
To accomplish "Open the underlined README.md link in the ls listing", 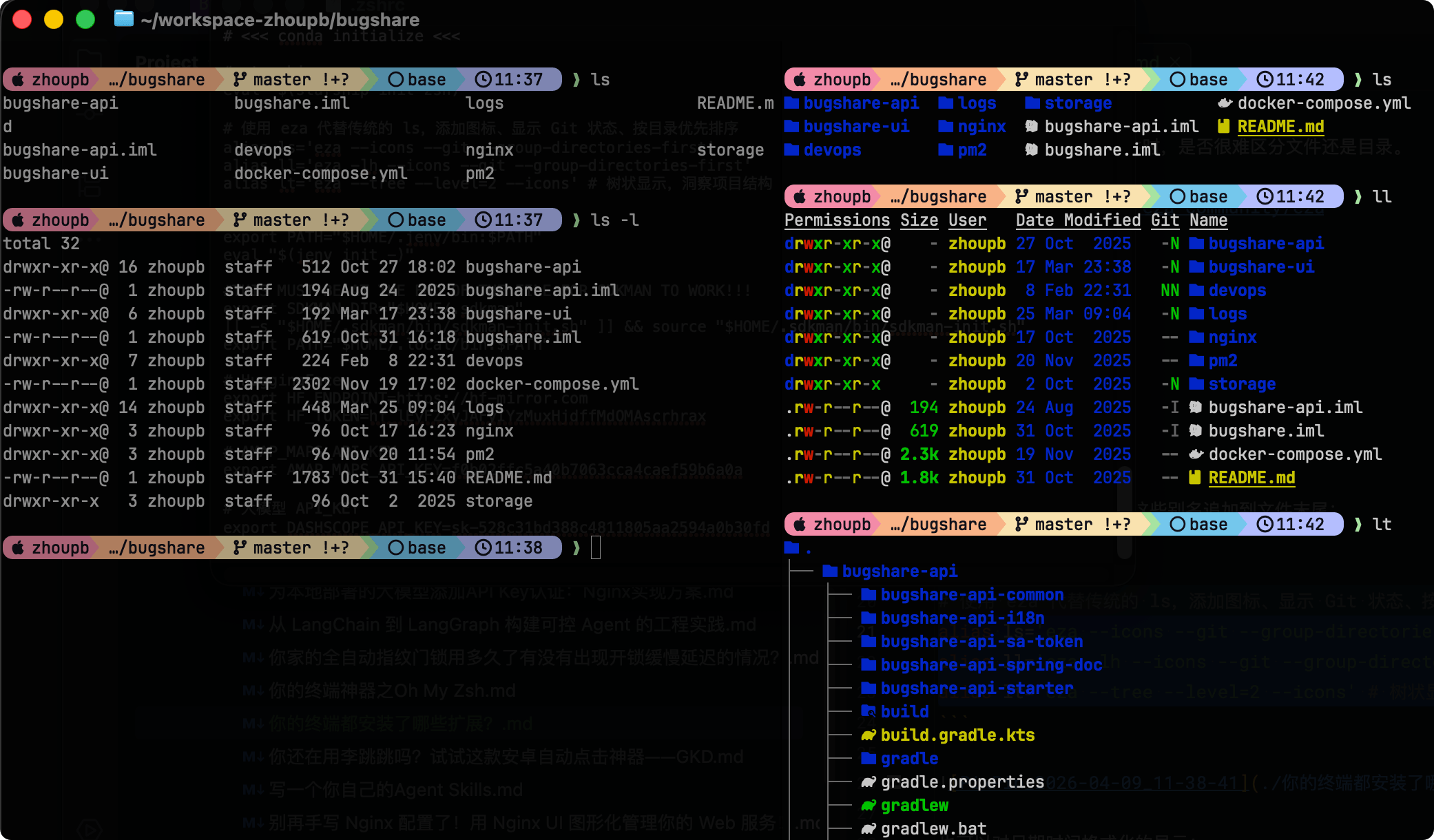I will (x=1279, y=127).
